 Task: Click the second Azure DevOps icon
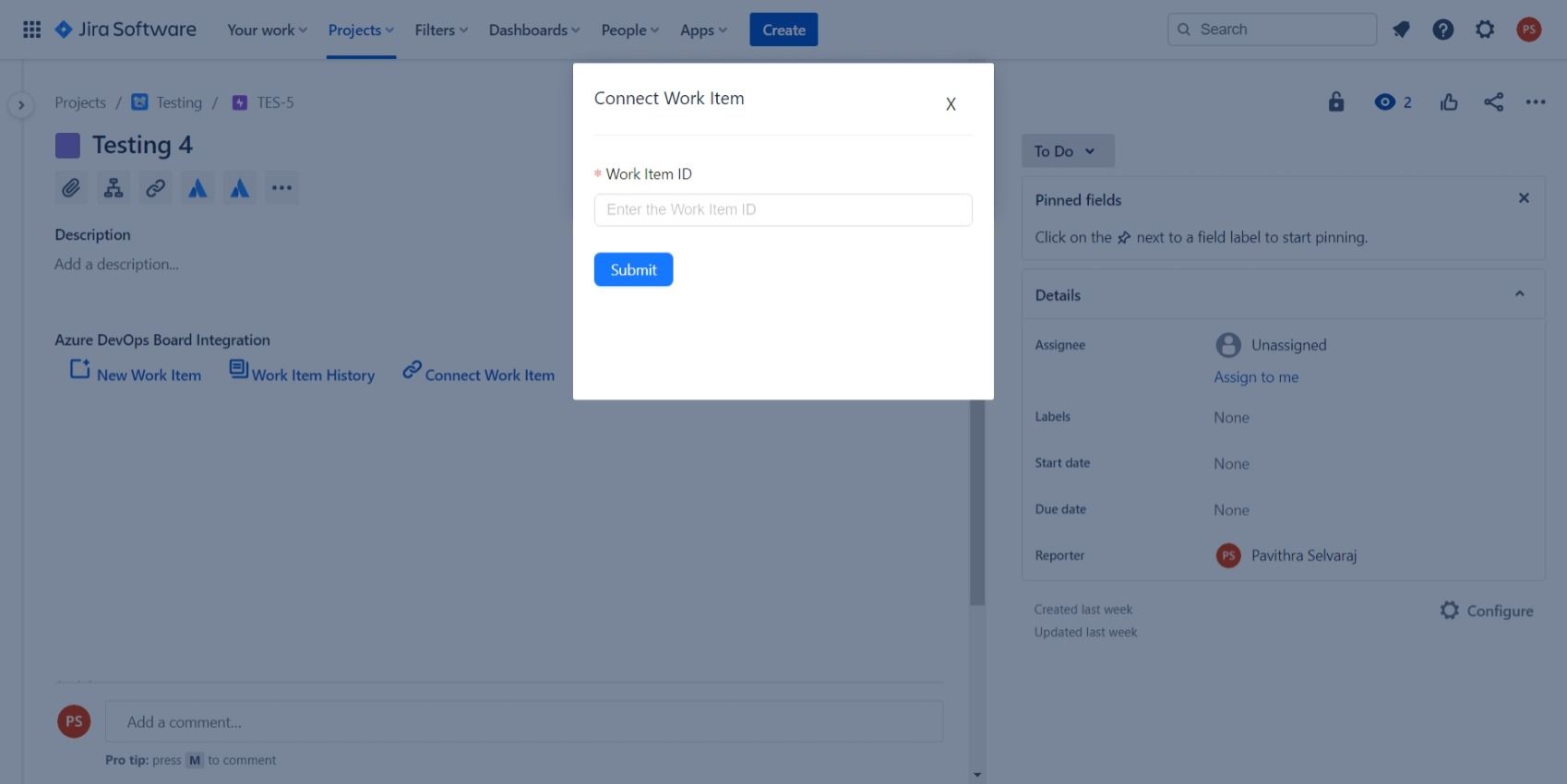(240, 188)
